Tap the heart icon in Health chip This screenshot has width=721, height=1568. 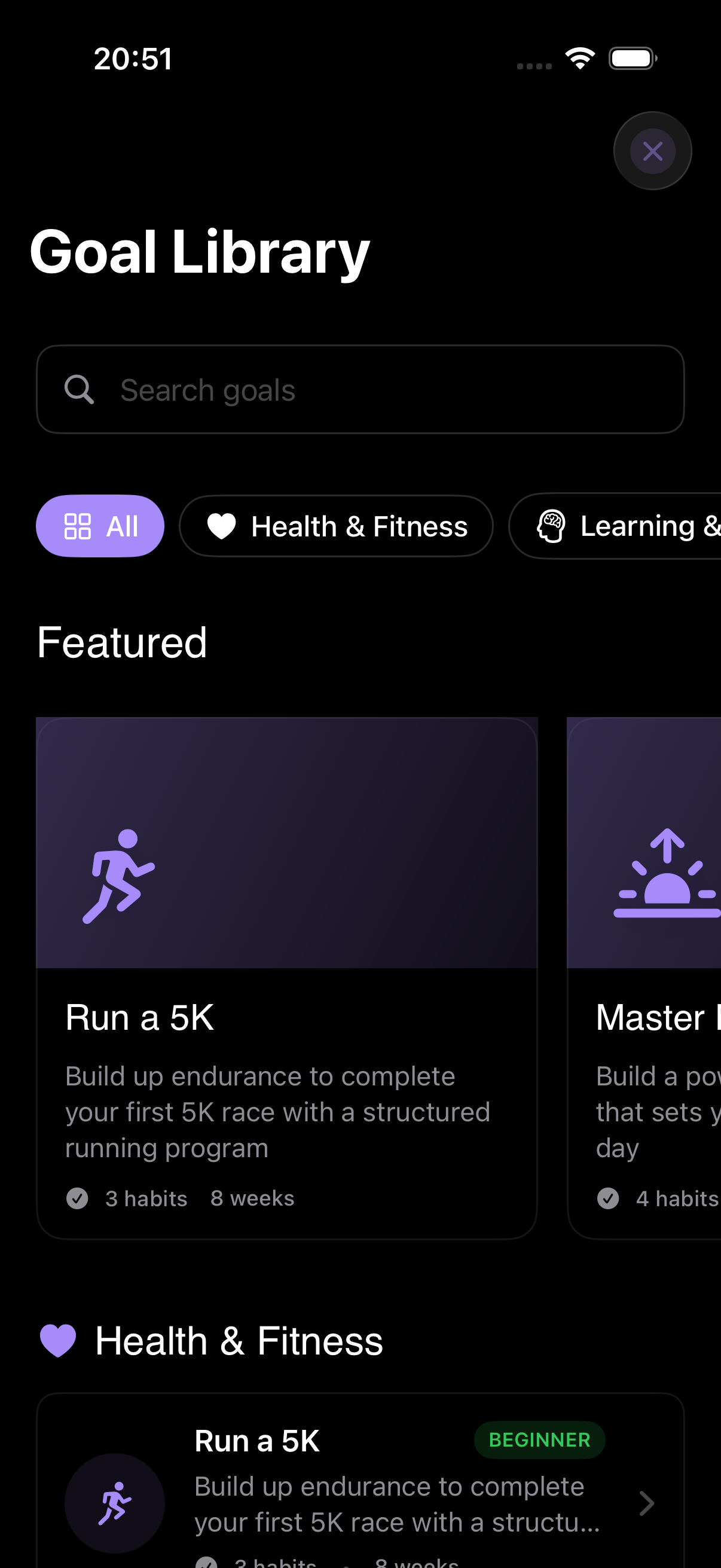pos(221,526)
